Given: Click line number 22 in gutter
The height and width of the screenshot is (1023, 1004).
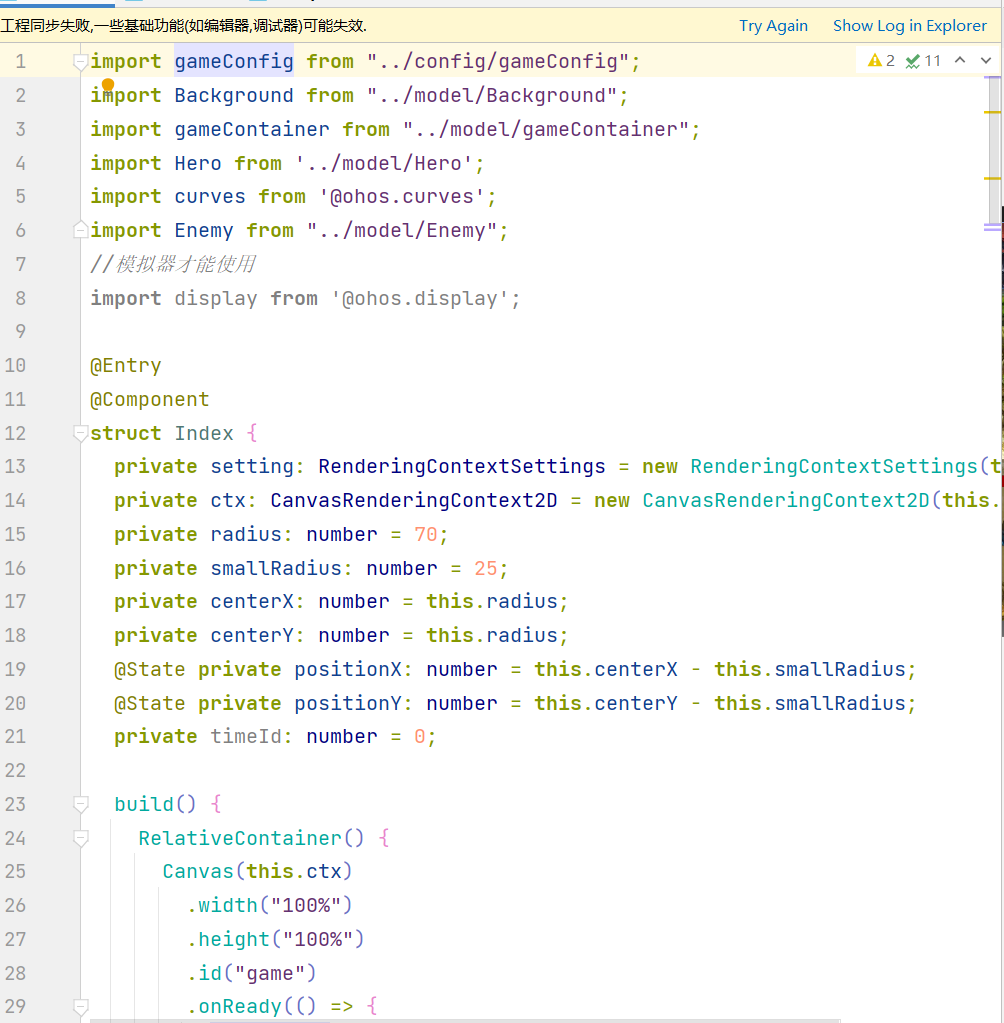Looking at the screenshot, I should pos(15,771).
